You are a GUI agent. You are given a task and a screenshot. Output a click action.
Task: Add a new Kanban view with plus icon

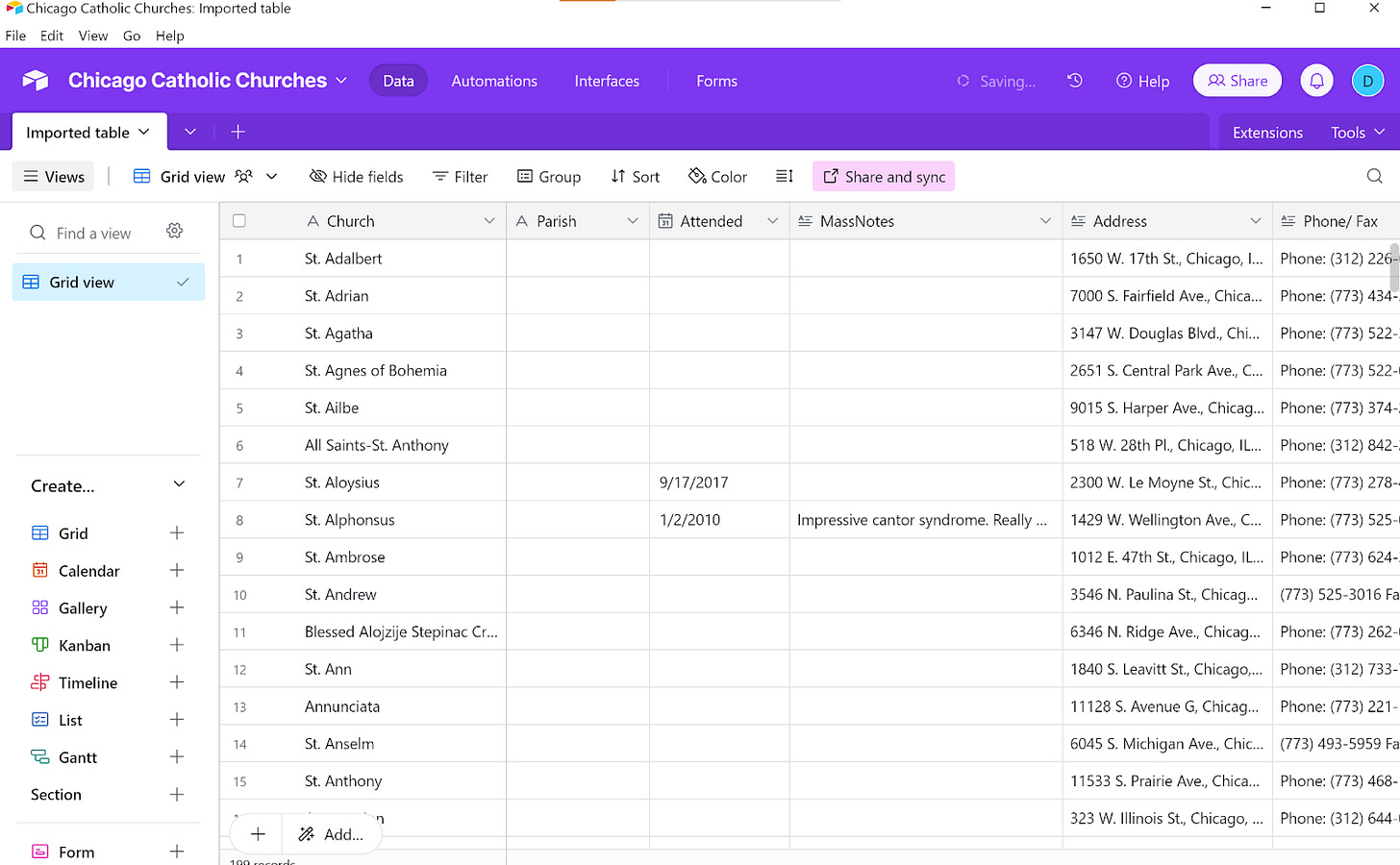pos(177,646)
